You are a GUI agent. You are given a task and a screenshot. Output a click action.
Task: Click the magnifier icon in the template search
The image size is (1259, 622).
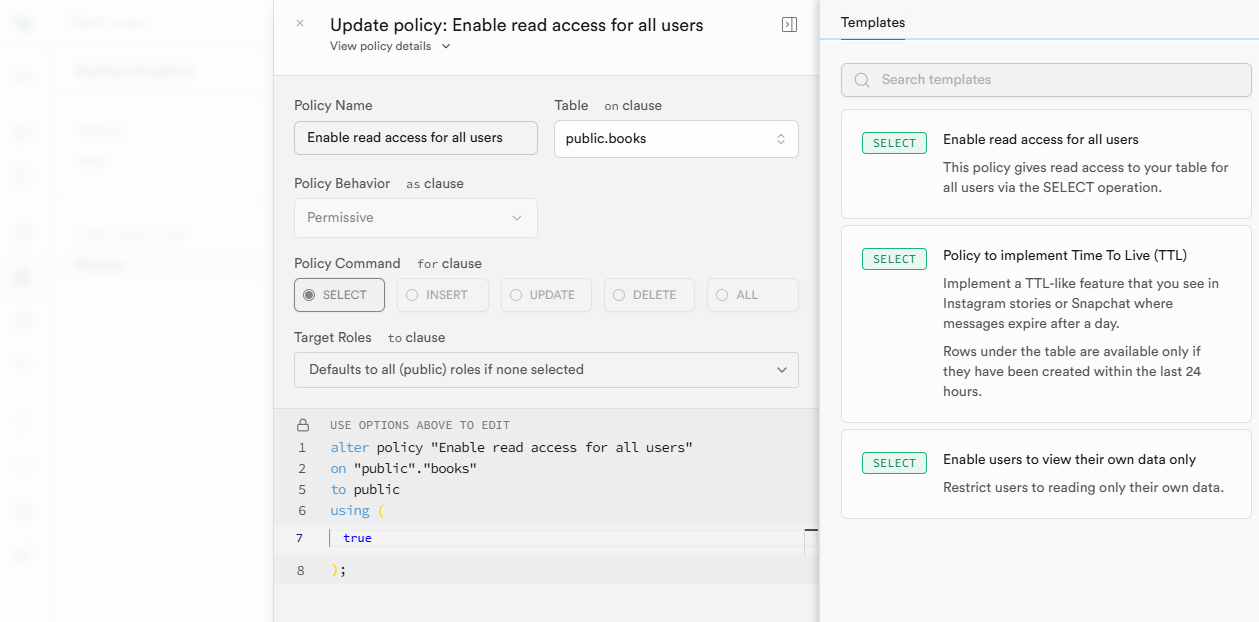pos(861,80)
